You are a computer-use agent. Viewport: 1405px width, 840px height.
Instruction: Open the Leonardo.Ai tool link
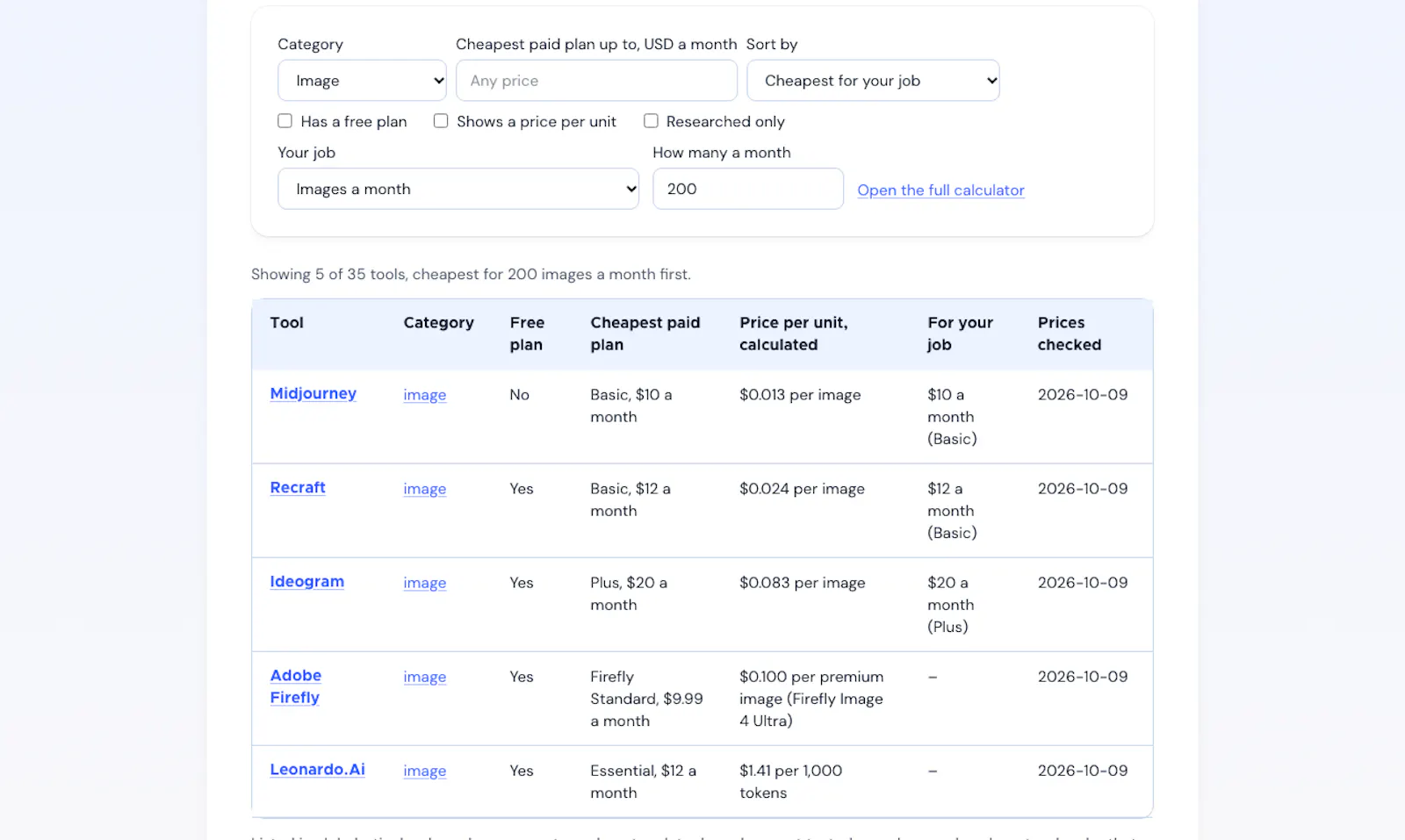click(317, 769)
